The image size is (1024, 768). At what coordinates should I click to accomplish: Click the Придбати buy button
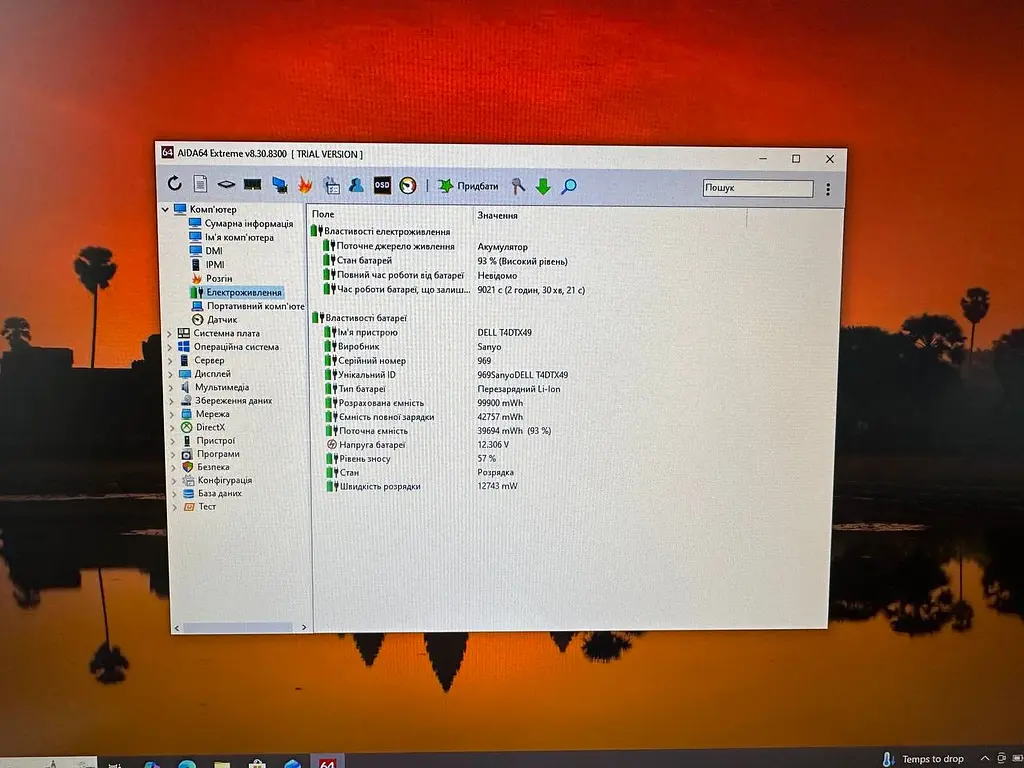click(468, 186)
